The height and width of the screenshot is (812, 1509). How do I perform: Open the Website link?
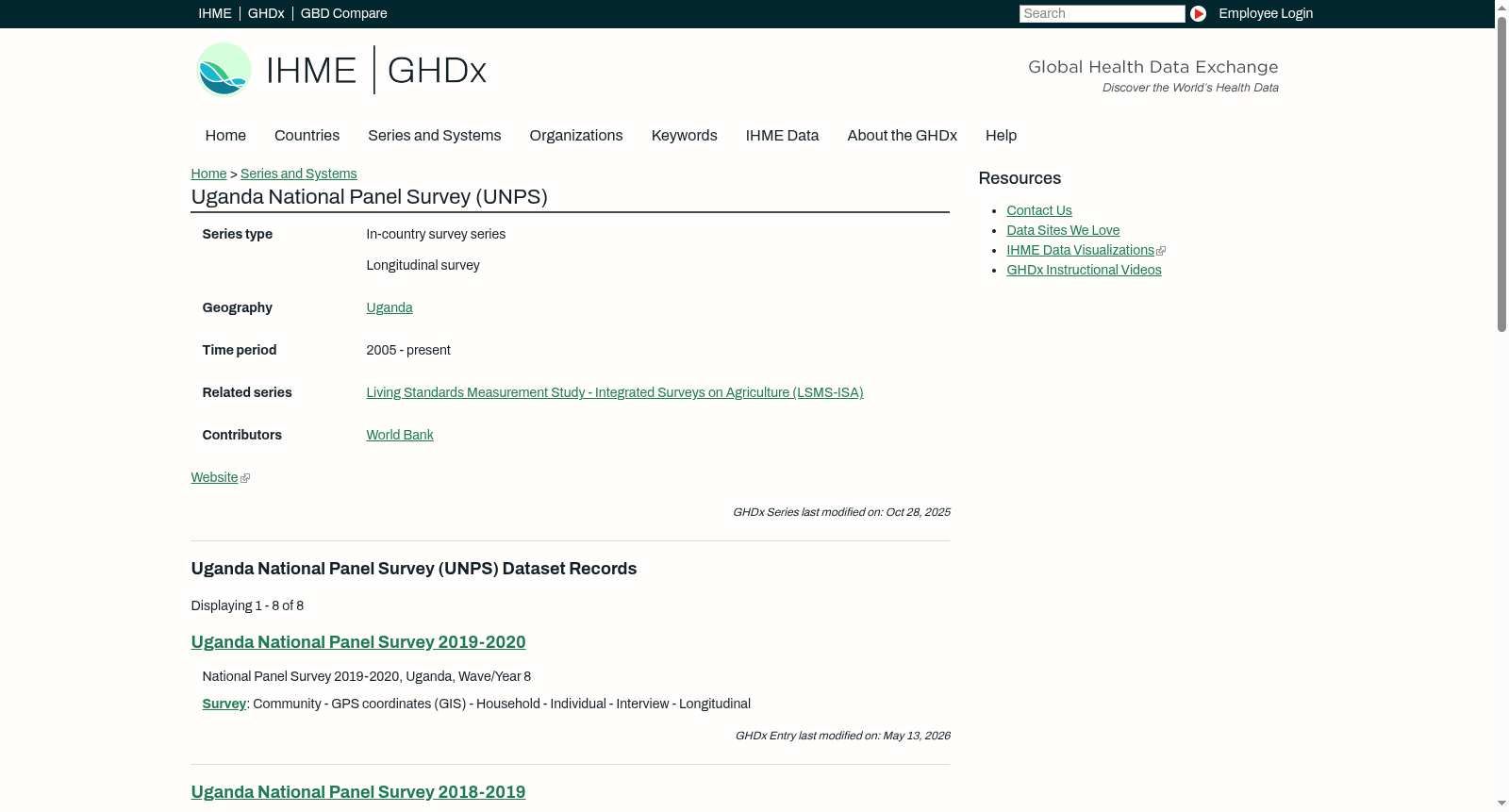[214, 477]
